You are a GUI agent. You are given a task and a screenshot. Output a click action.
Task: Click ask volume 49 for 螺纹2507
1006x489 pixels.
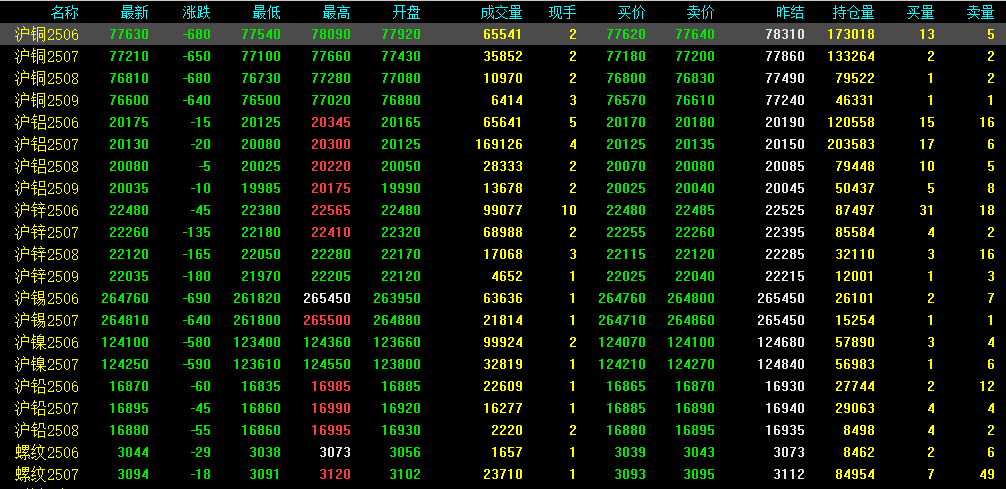pos(987,474)
